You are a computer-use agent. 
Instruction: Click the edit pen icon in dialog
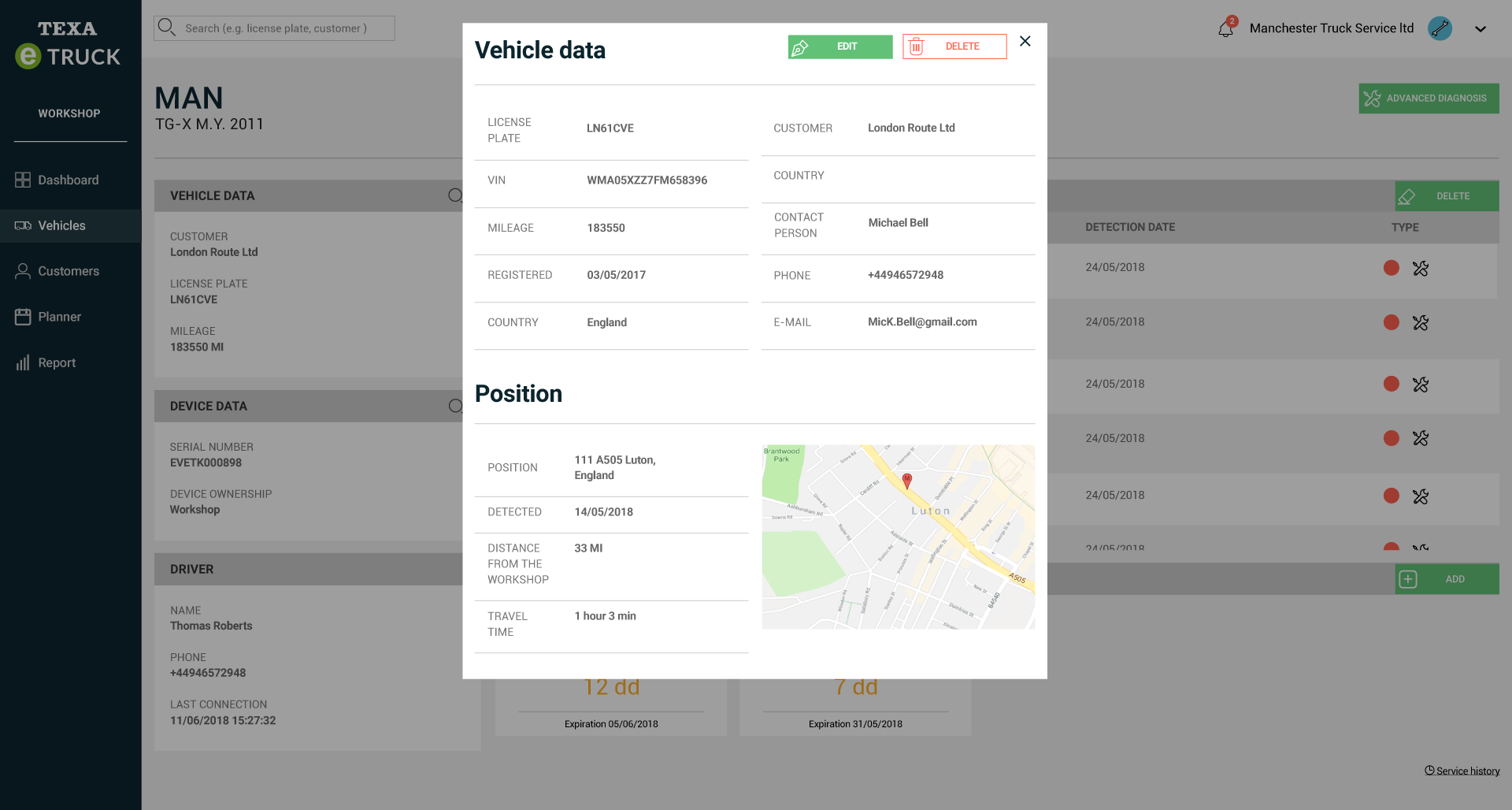[800, 47]
